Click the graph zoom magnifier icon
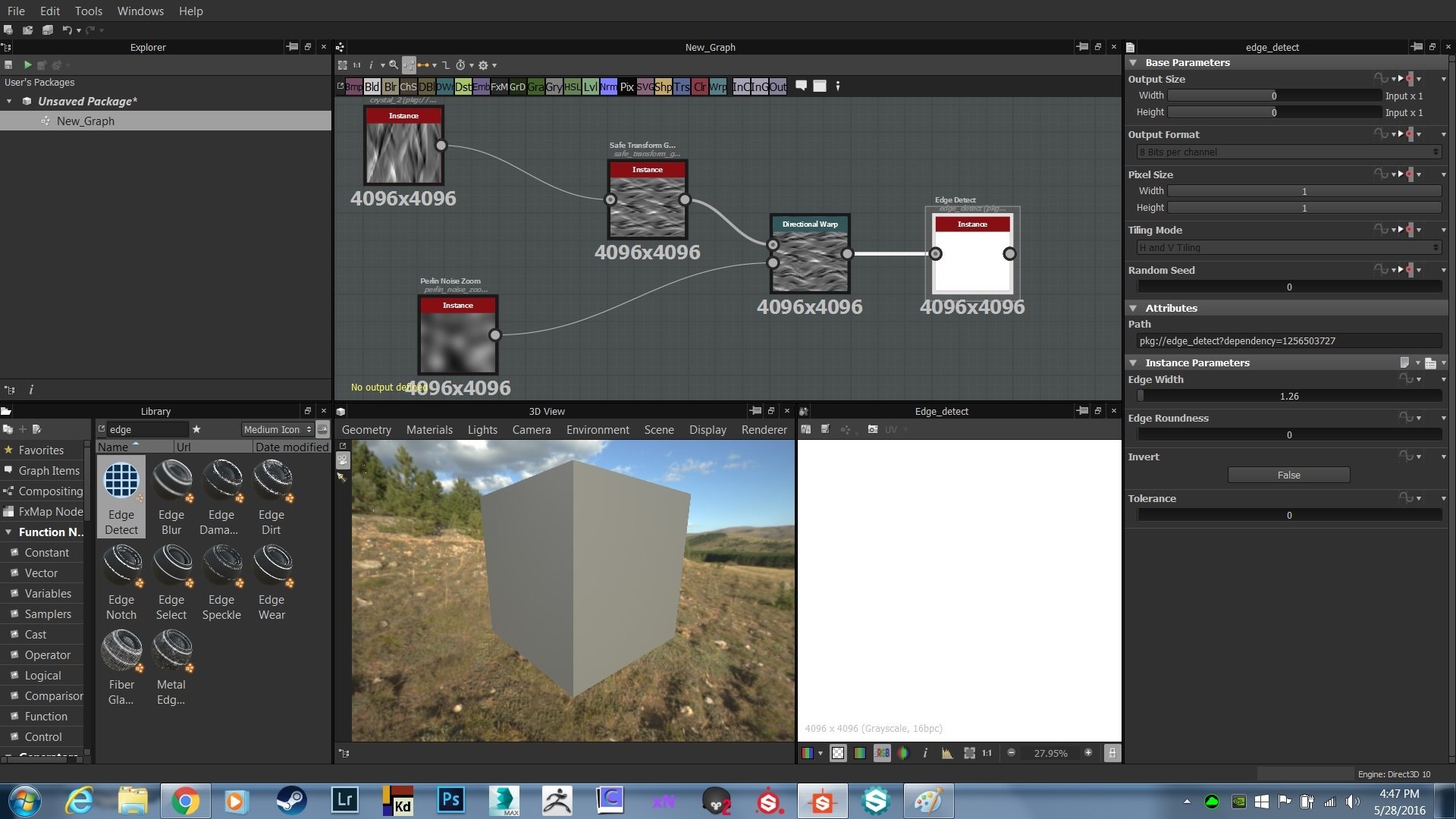The image size is (1456, 819). (394, 65)
